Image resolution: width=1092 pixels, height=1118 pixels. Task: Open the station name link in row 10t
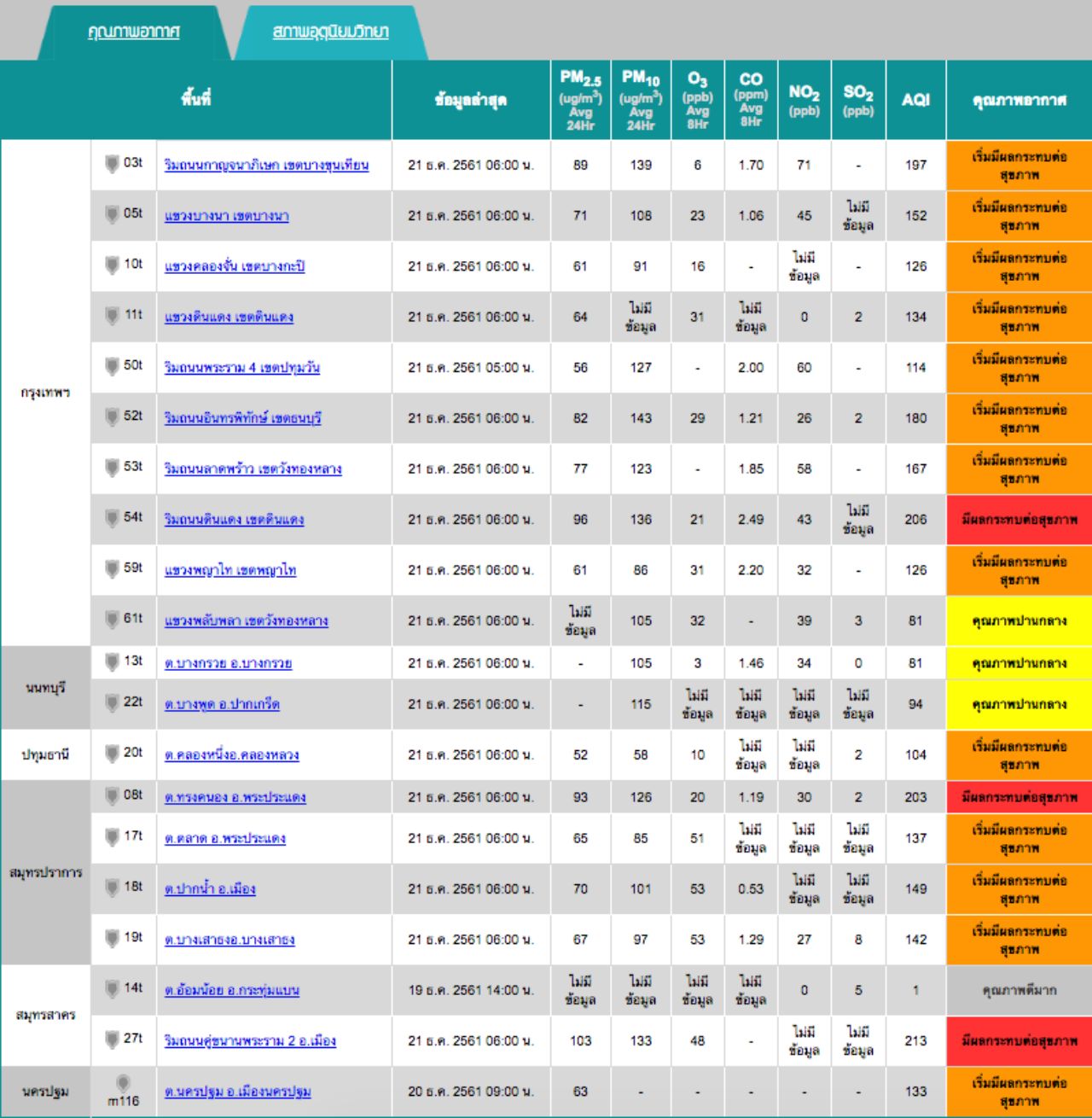click(x=235, y=266)
